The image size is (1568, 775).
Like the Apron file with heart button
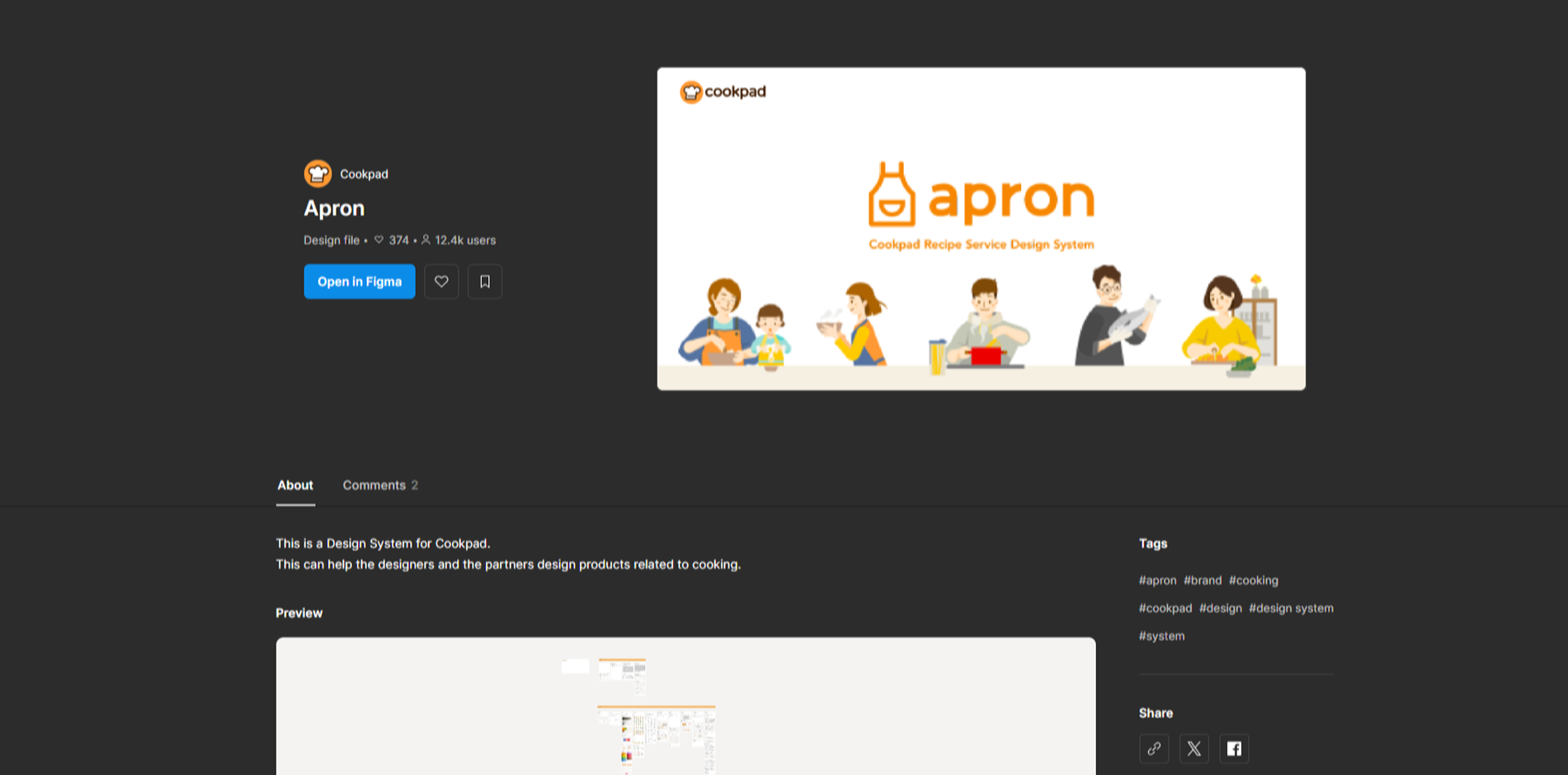(x=441, y=282)
